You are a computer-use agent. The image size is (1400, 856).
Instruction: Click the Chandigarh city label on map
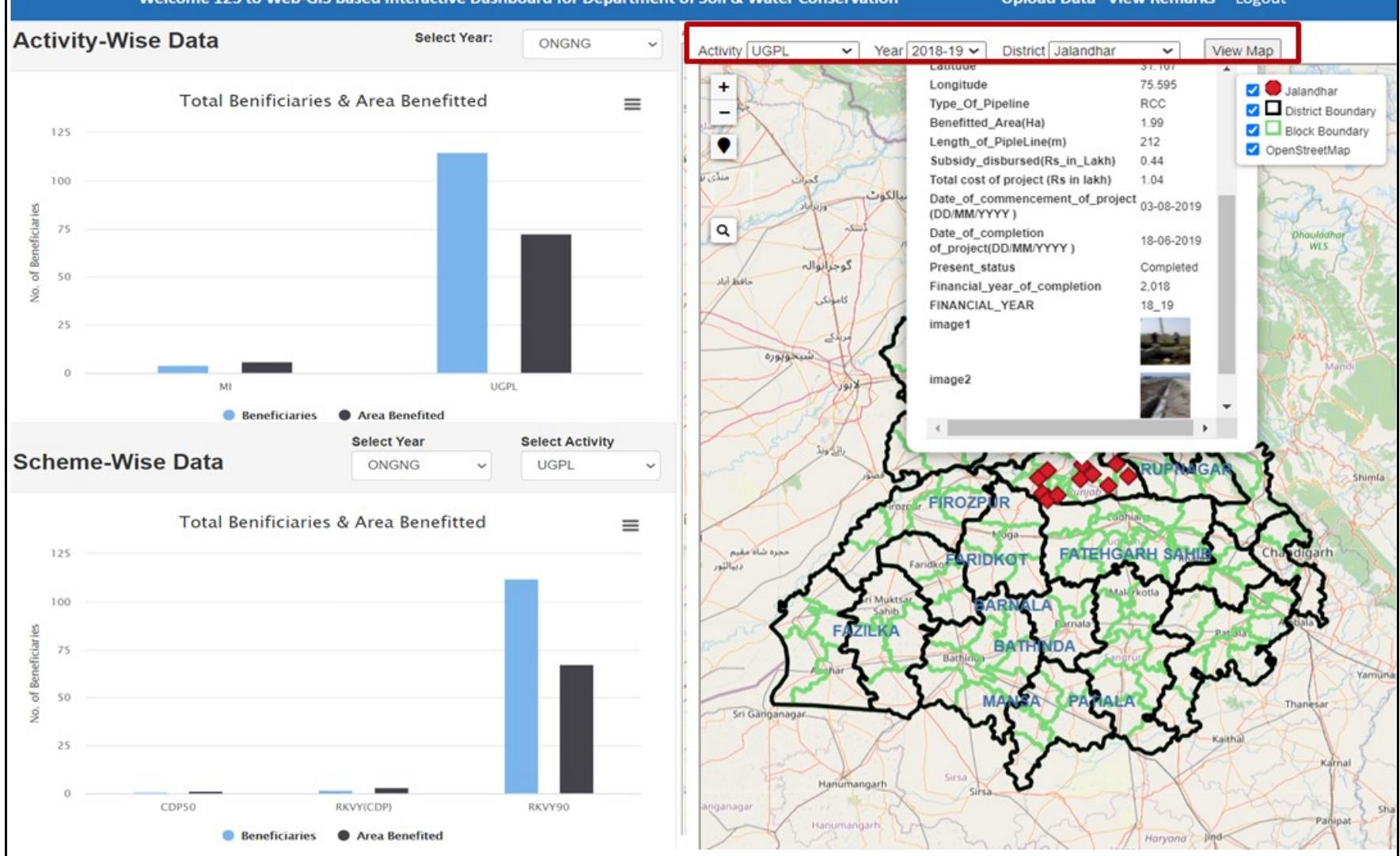[1297, 553]
